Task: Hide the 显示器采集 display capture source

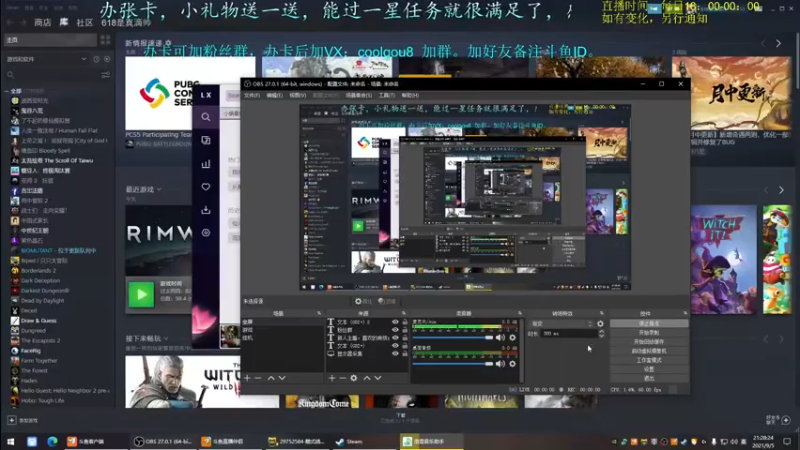Action: click(395, 354)
